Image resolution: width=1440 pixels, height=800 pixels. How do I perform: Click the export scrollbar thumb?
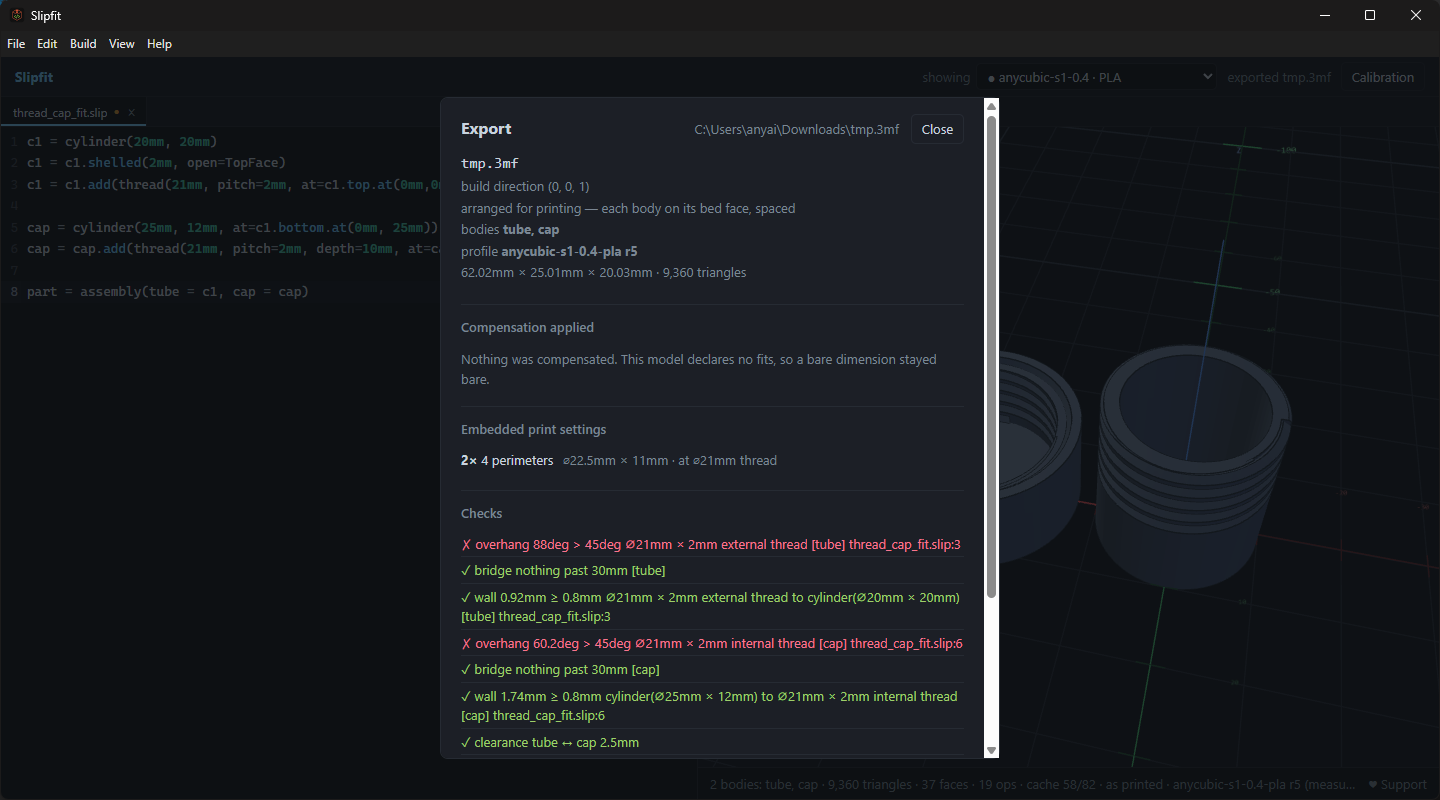(x=991, y=357)
